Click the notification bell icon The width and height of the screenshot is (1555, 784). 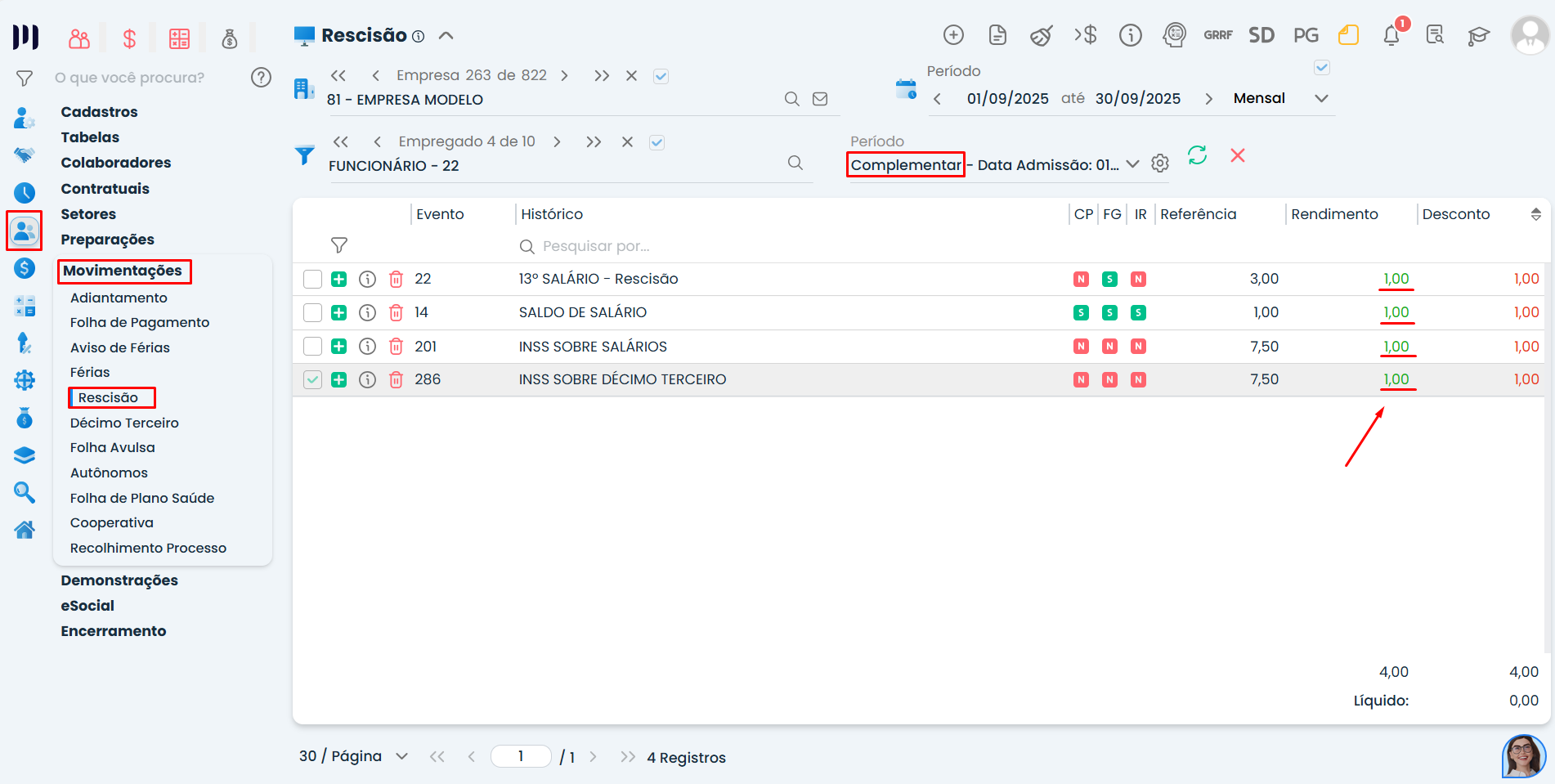(x=1391, y=35)
